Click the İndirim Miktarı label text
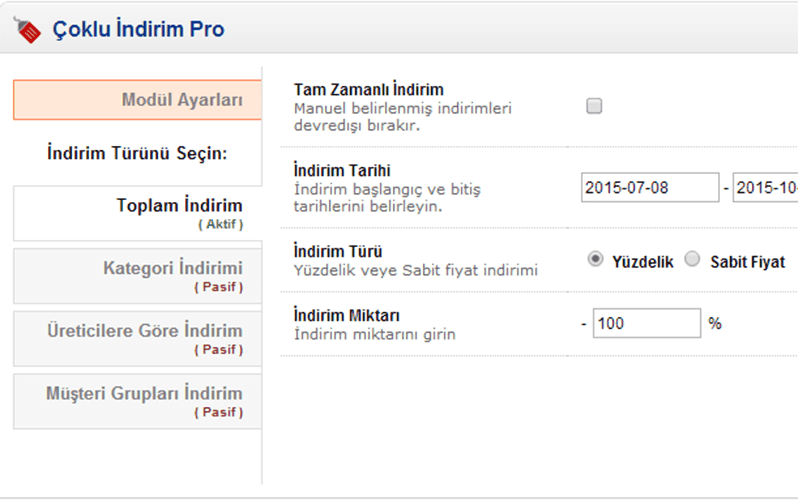This screenshot has height=500, width=798. 347,315
